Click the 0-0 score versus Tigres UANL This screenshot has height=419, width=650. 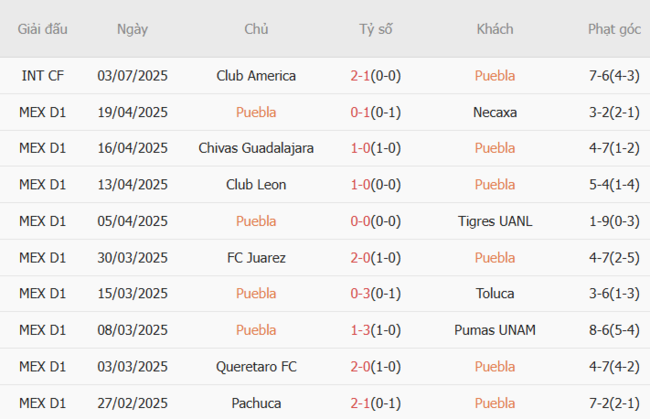tap(375, 221)
